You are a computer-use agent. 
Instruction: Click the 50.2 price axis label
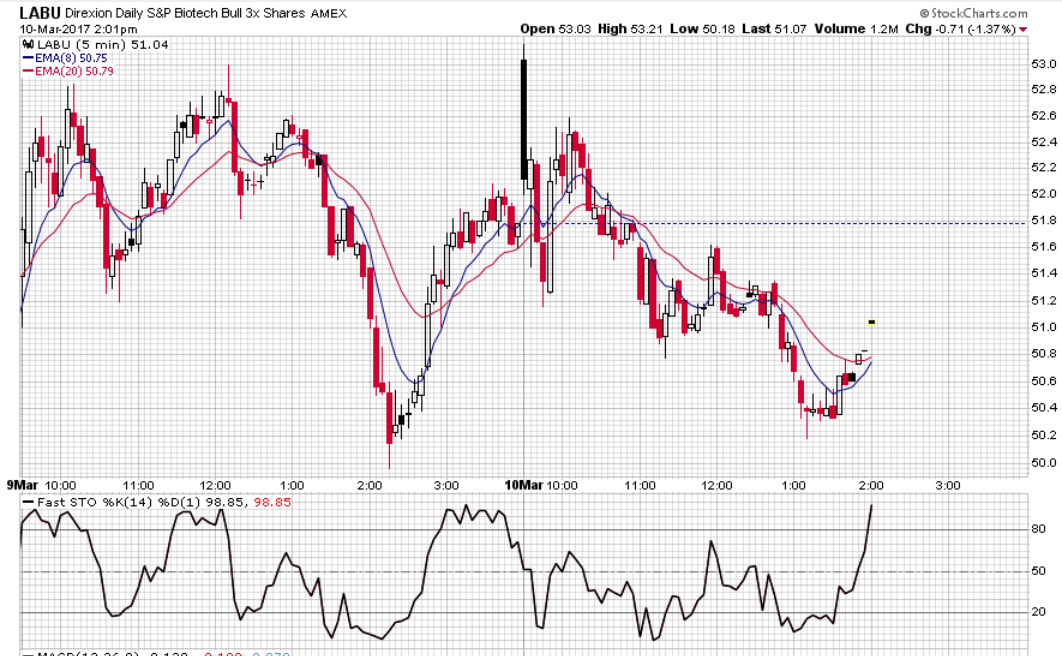pyautogui.click(x=1043, y=435)
